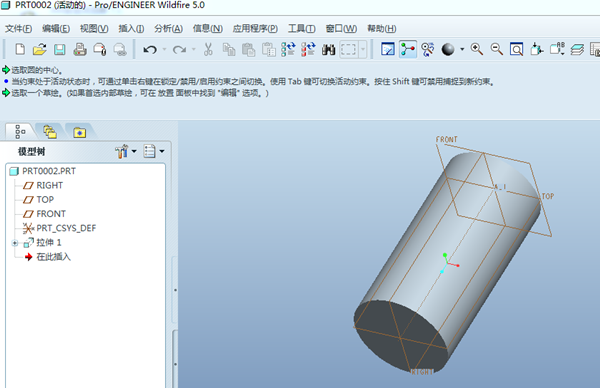600x388 pixels.
Task: Toggle the orient mode icon
Action: point(427,49)
